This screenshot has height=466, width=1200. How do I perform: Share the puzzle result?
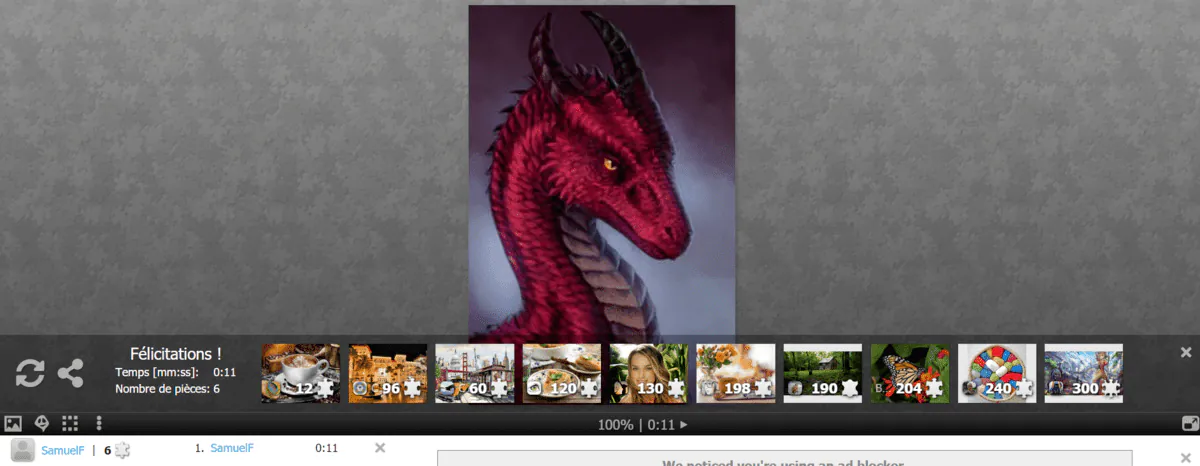point(70,374)
